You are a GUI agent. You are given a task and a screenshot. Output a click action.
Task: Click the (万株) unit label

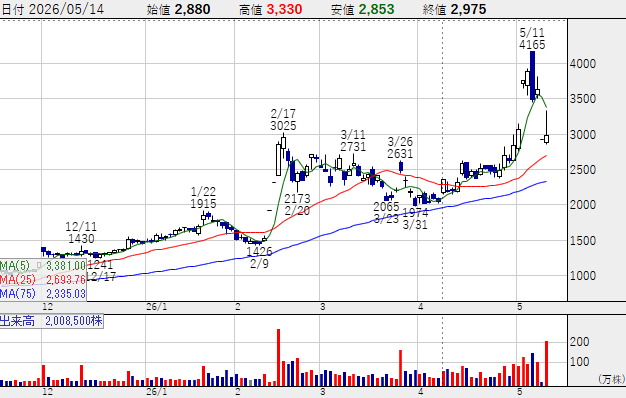[x=611, y=379]
